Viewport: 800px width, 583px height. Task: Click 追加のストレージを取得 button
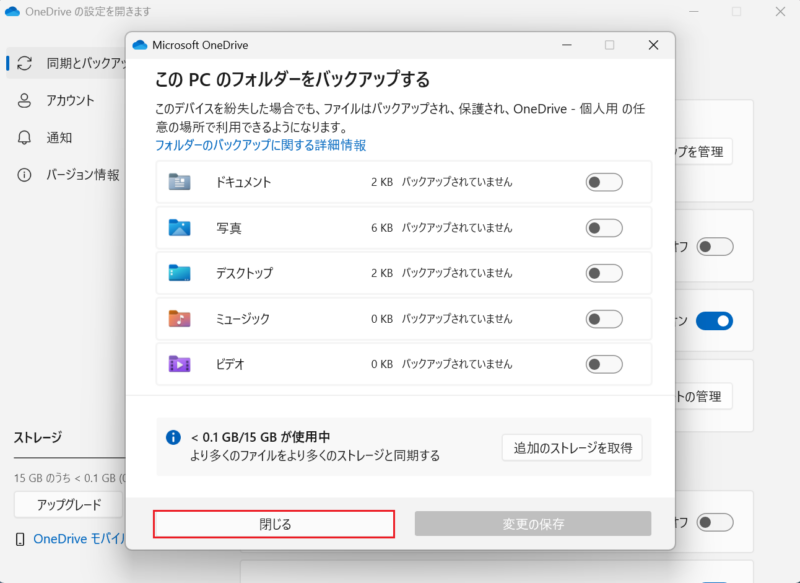pyautogui.click(x=572, y=448)
